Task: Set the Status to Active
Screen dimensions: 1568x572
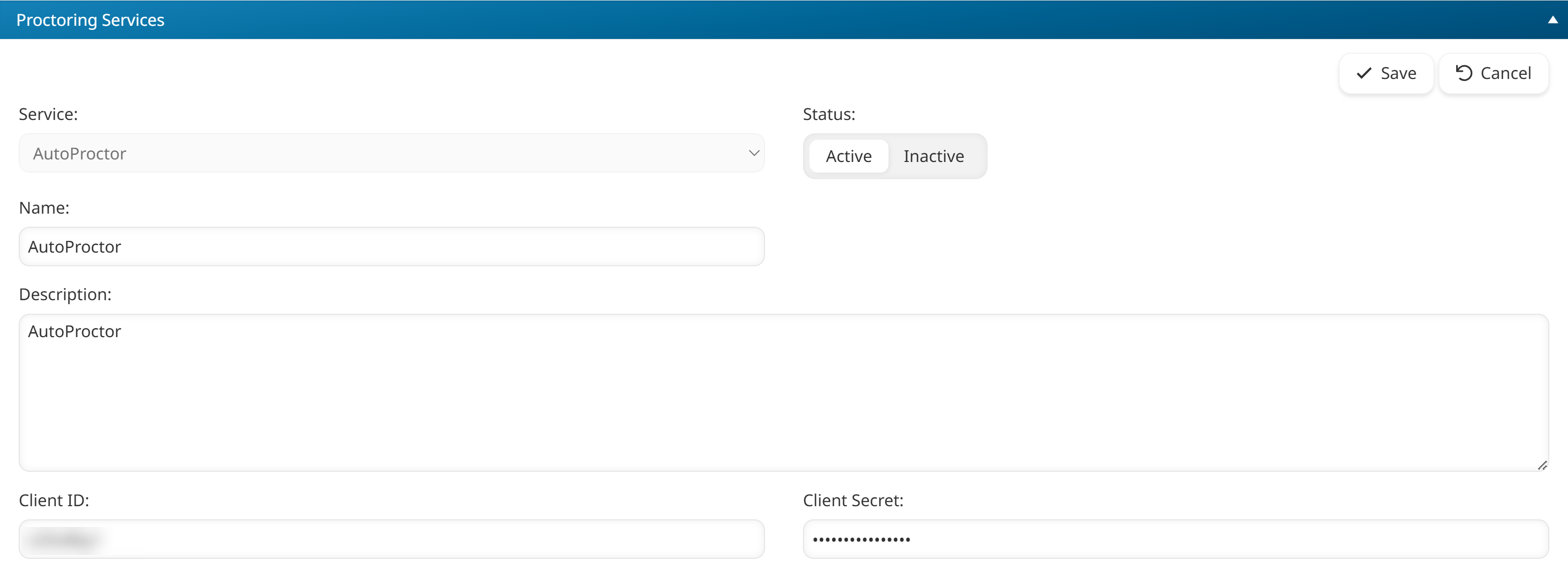Action: coord(849,156)
